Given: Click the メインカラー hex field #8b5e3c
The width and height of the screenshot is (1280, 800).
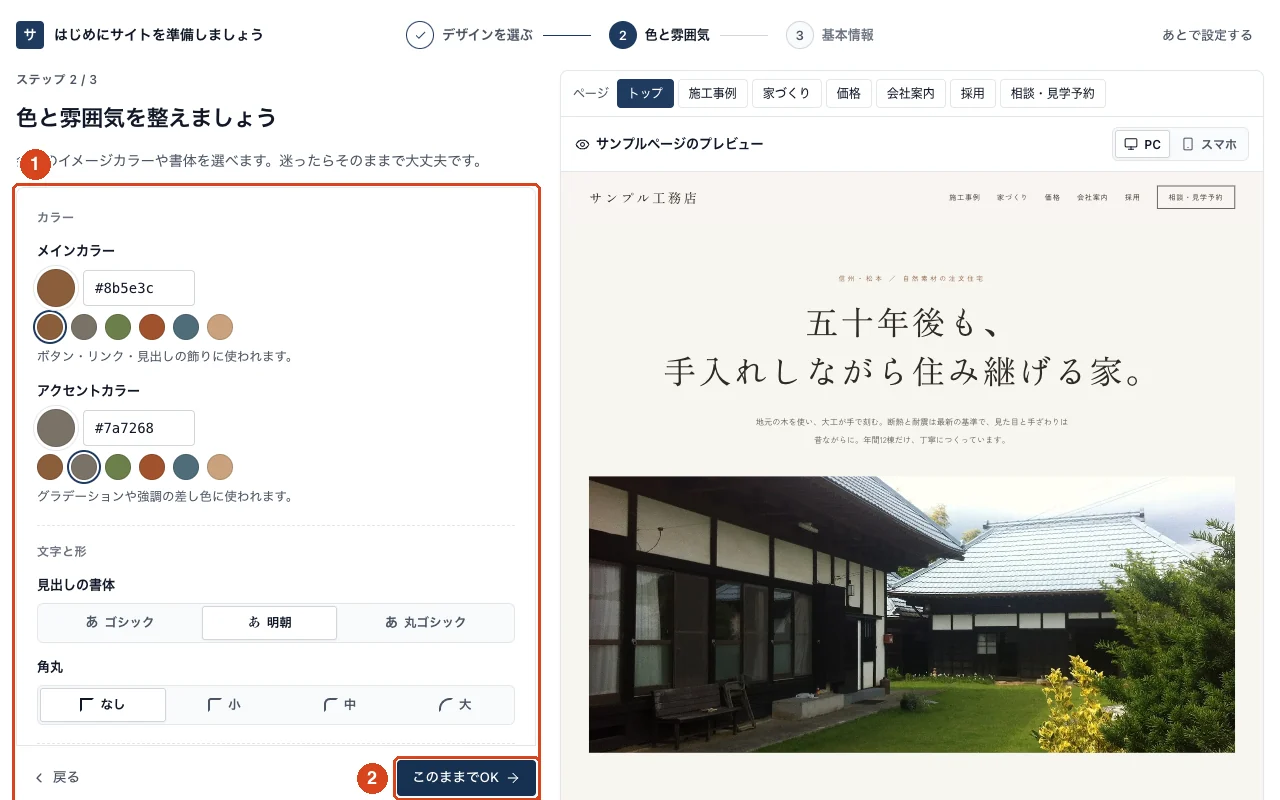Looking at the screenshot, I should tap(138, 288).
